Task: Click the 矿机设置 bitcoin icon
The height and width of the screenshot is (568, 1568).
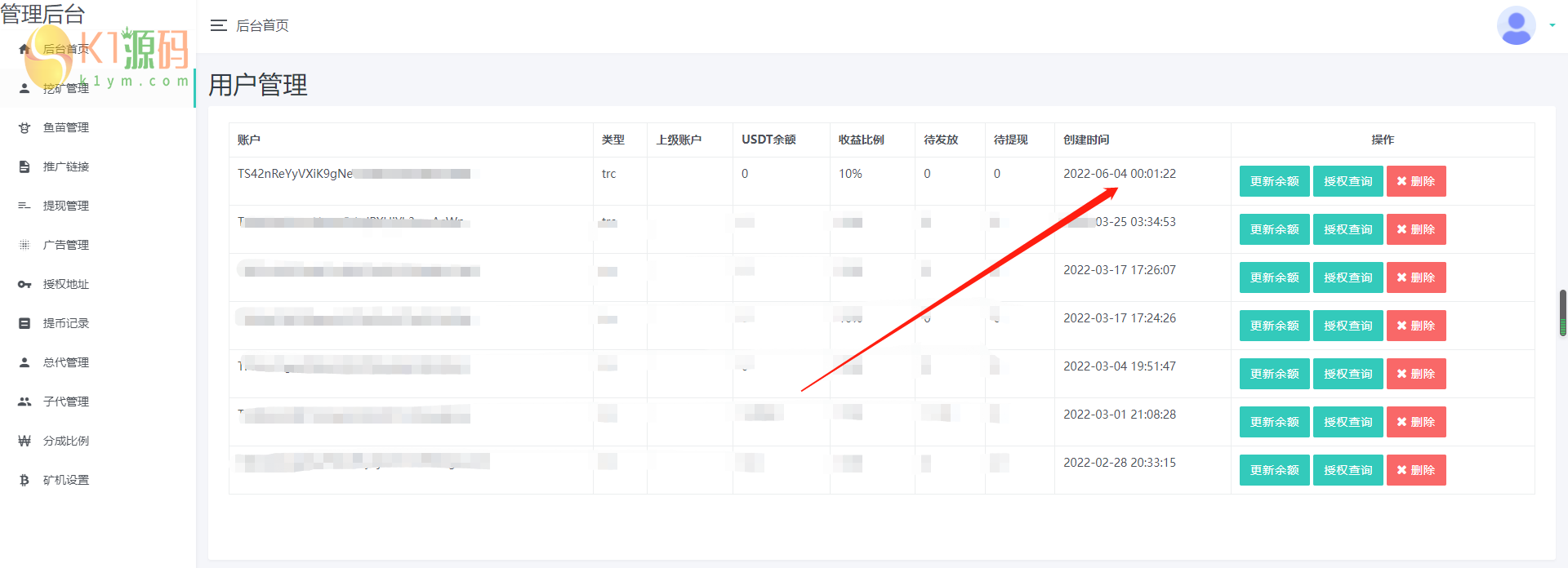Action: click(24, 481)
